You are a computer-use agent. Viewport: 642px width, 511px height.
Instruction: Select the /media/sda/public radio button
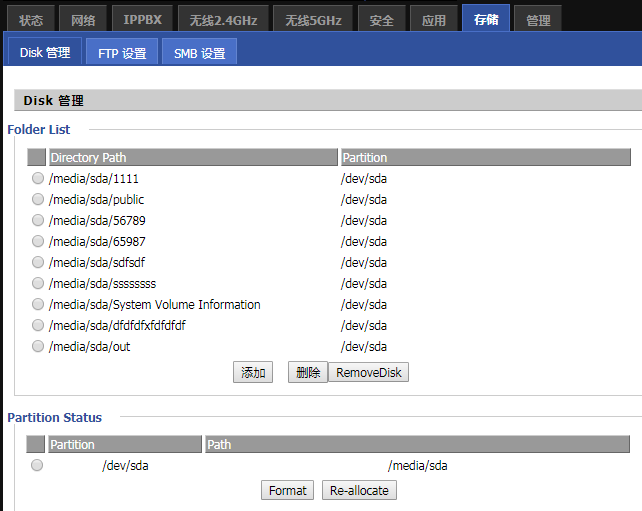click(38, 199)
